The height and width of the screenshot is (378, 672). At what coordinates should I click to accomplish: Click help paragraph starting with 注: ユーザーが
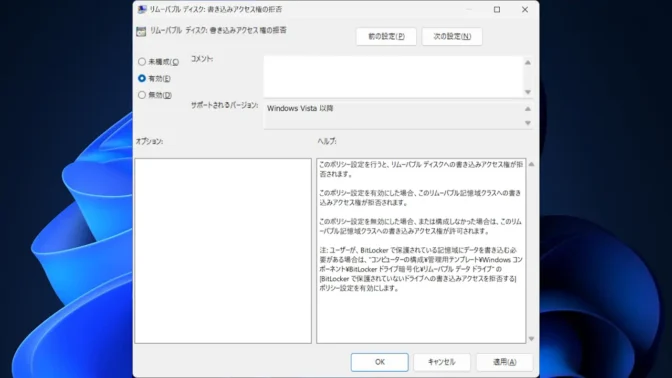pyautogui.click(x=420, y=269)
